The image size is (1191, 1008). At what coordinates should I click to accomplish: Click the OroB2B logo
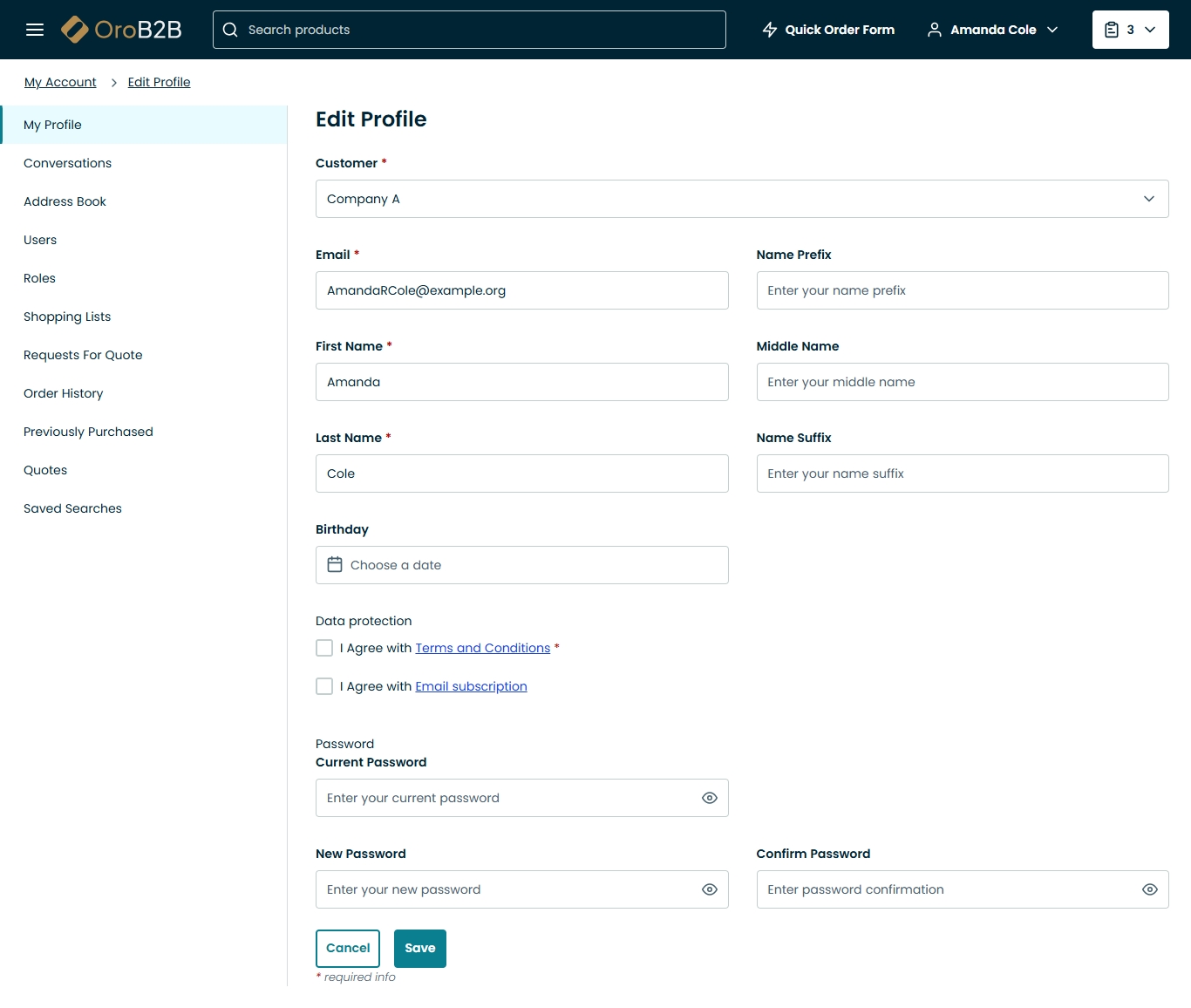pos(122,30)
